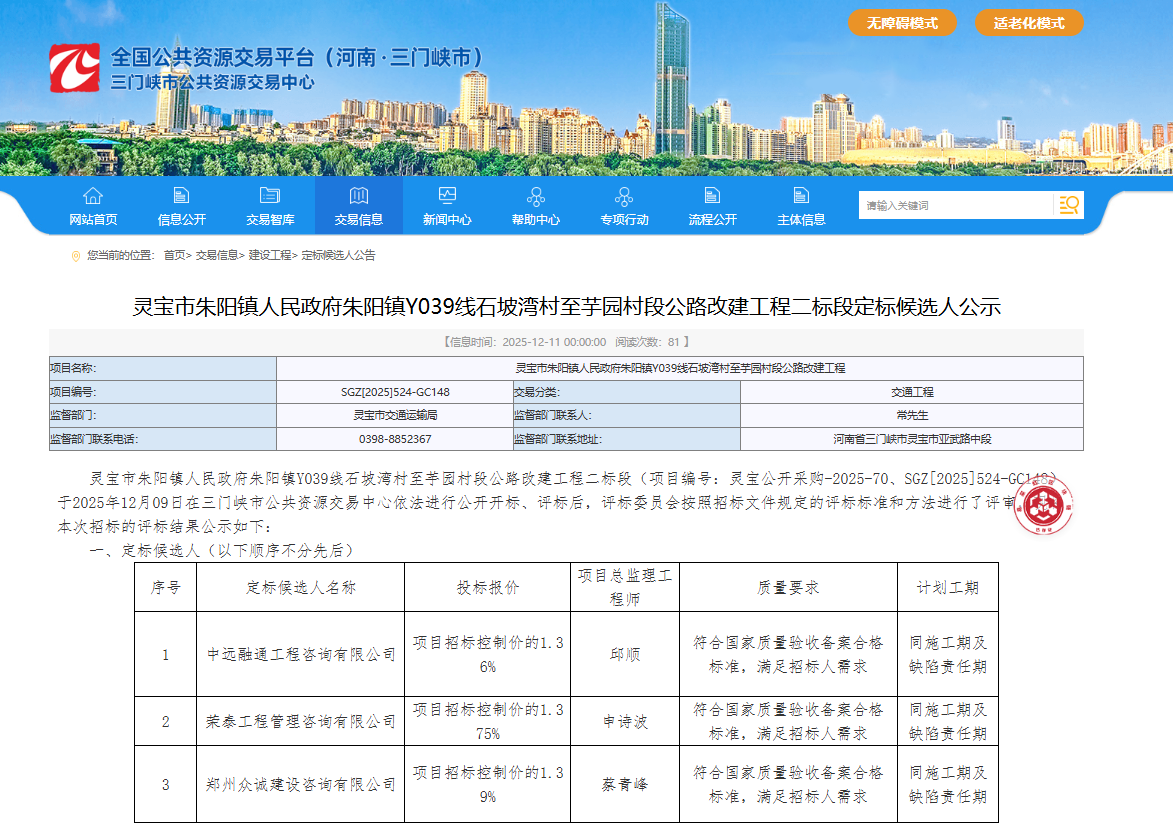Click 定标候选人公告 breadcrumb link
The height and width of the screenshot is (828, 1173).
click(x=338, y=256)
